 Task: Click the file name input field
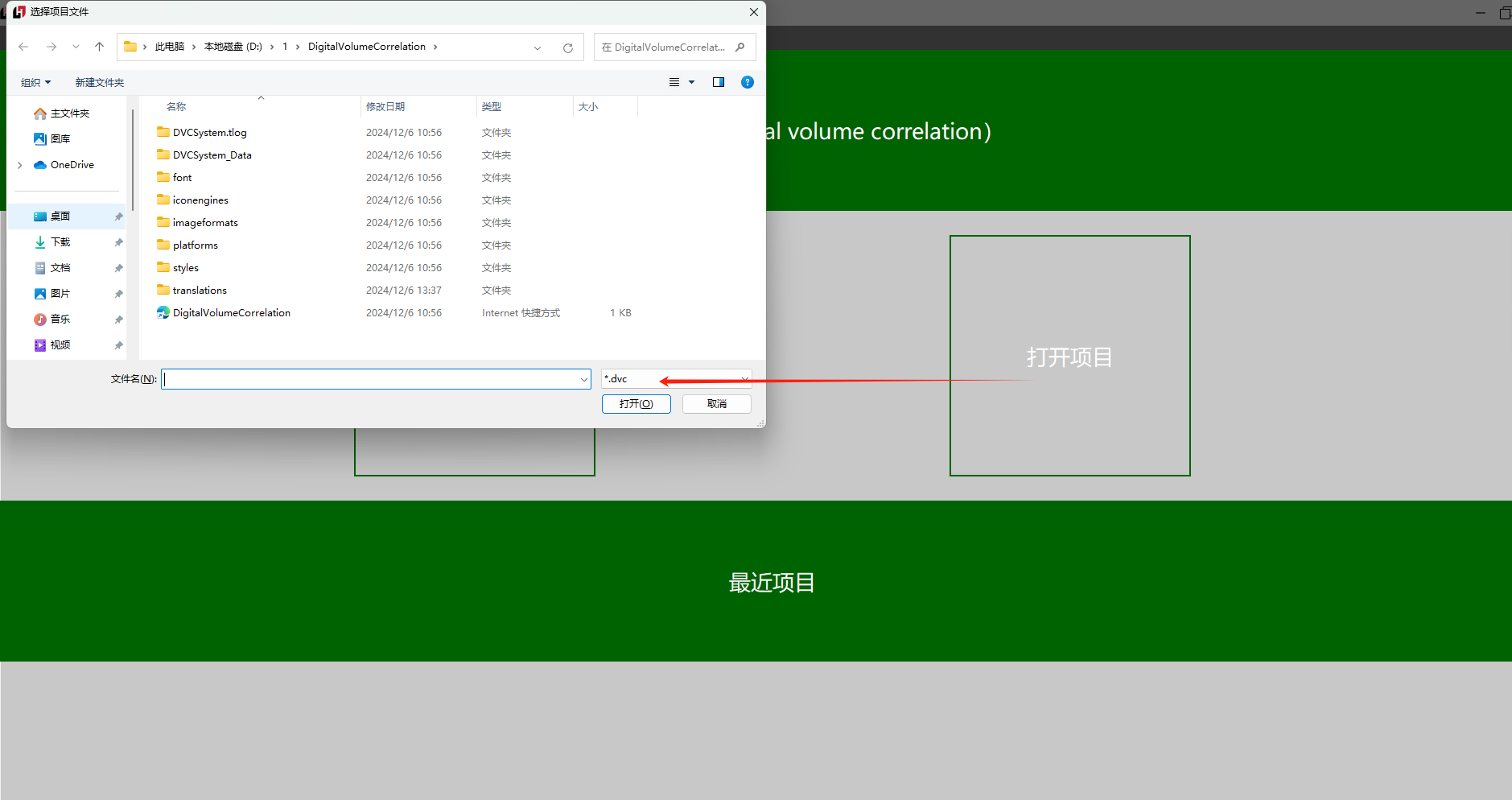(370, 379)
